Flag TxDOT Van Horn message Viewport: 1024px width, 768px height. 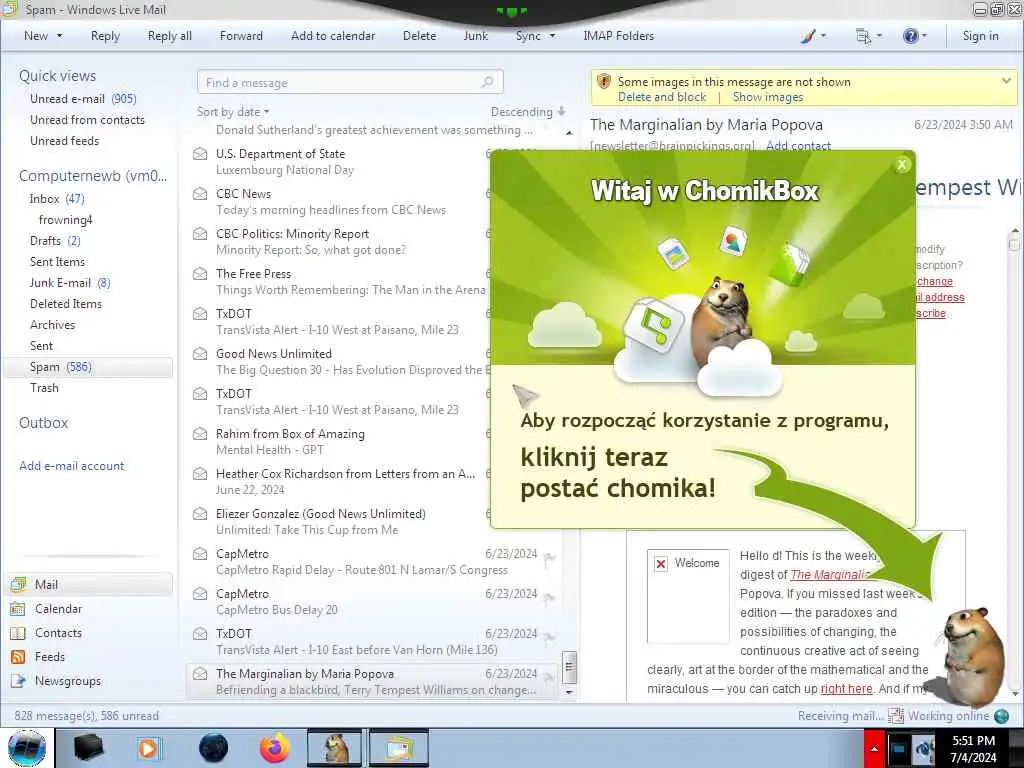550,638
